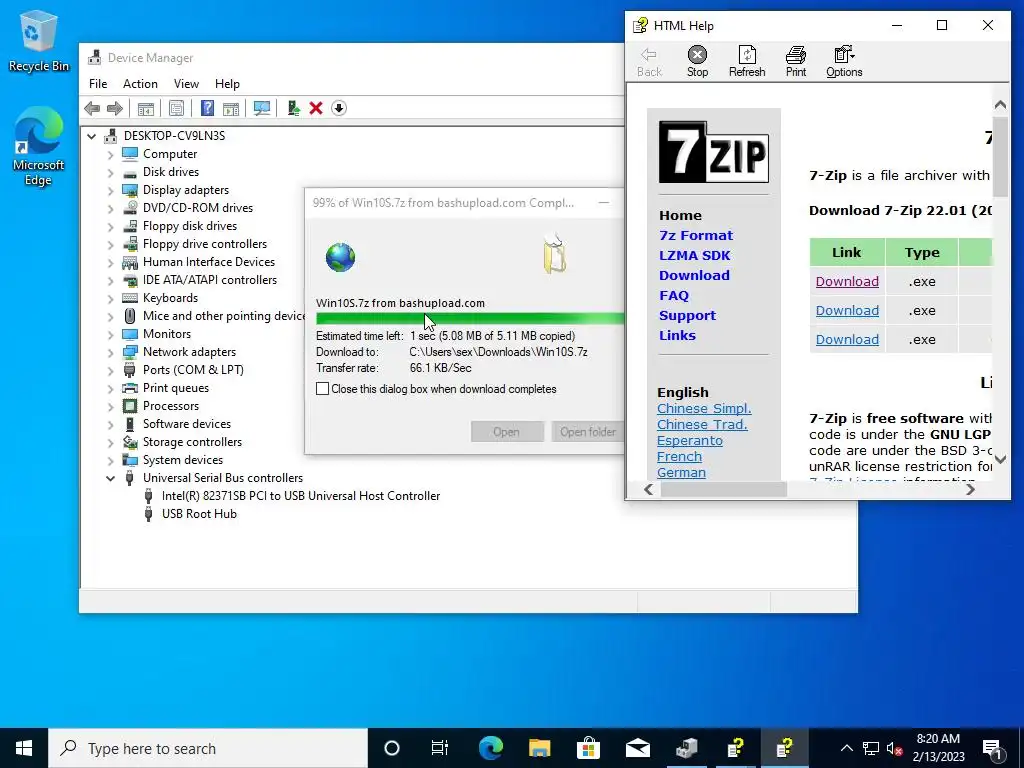The height and width of the screenshot is (768, 1024).
Task: Click the Cortana circle on taskbar
Action: coord(392,748)
